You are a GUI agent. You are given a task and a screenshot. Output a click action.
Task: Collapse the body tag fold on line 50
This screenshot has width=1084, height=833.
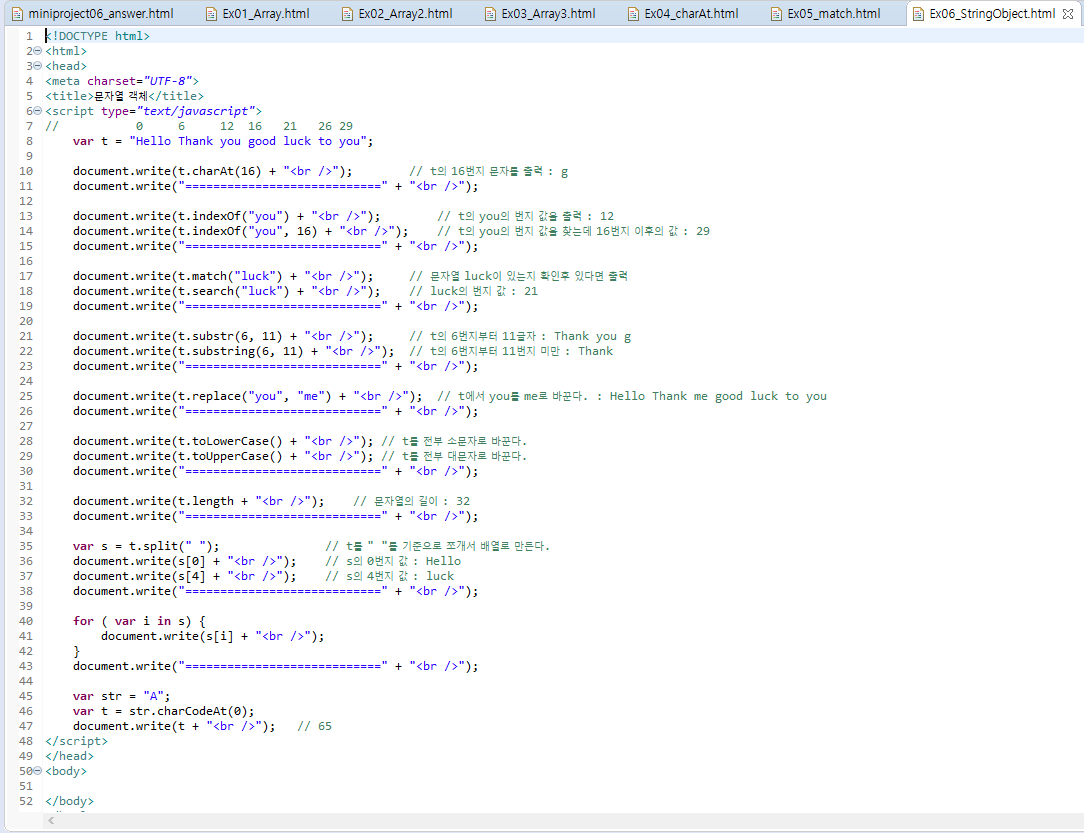point(38,771)
